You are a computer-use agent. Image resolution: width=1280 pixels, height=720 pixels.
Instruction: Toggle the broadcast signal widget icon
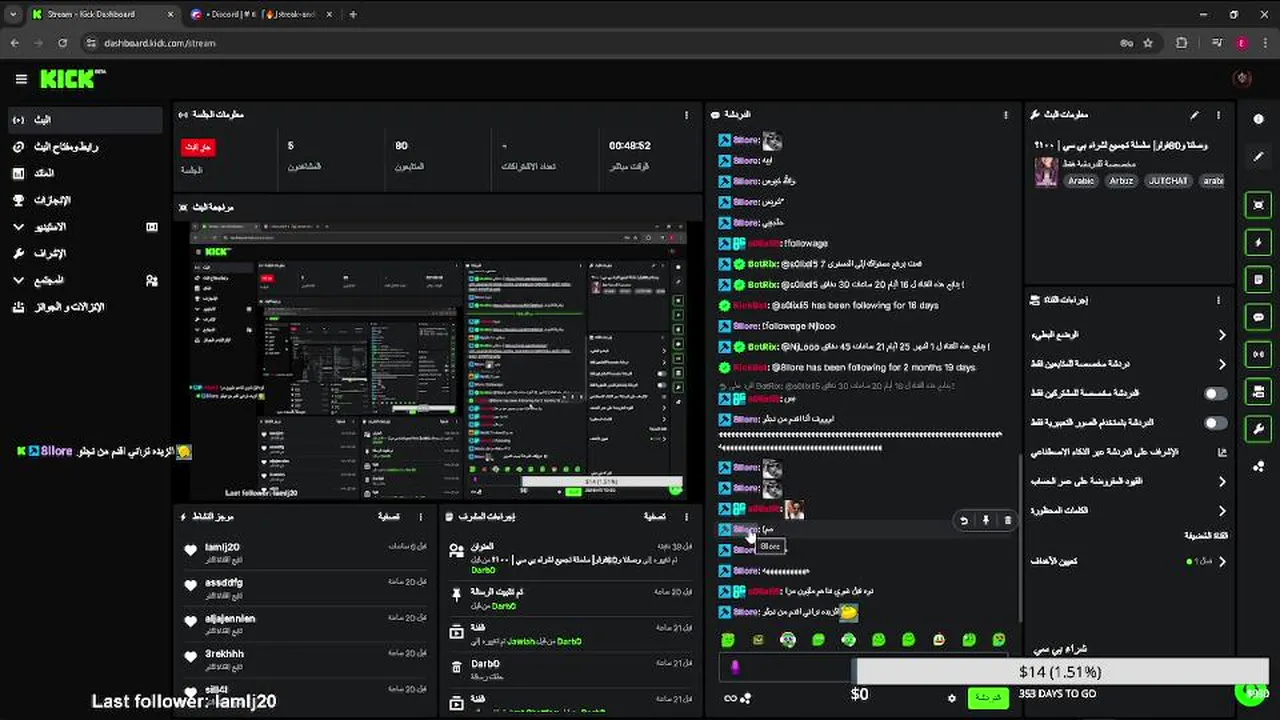click(x=1258, y=354)
